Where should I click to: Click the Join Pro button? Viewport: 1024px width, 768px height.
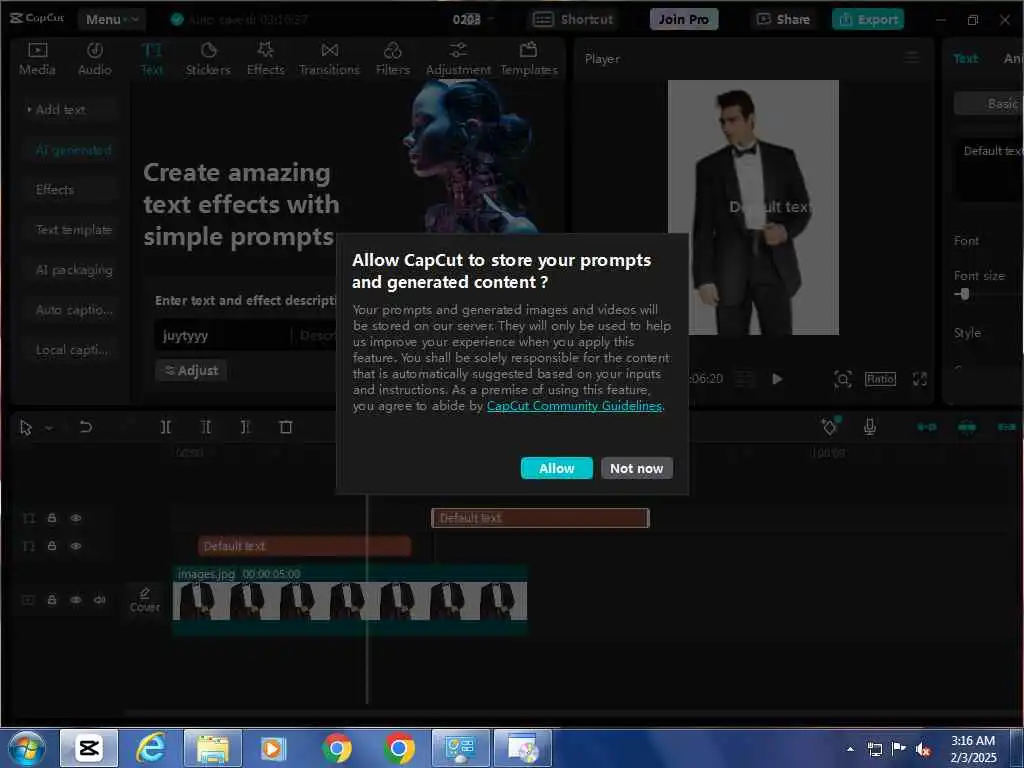(684, 20)
